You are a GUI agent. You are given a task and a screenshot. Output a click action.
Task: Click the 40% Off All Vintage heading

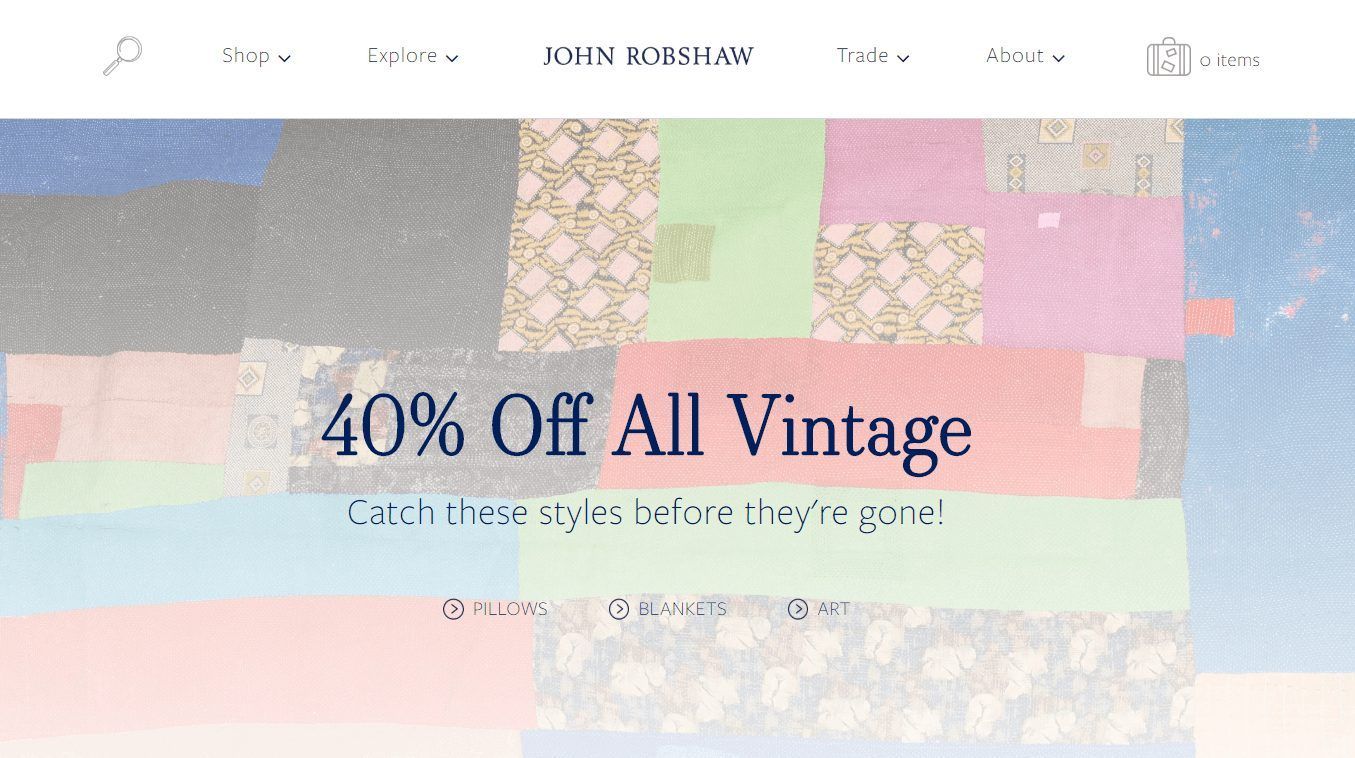pos(646,426)
